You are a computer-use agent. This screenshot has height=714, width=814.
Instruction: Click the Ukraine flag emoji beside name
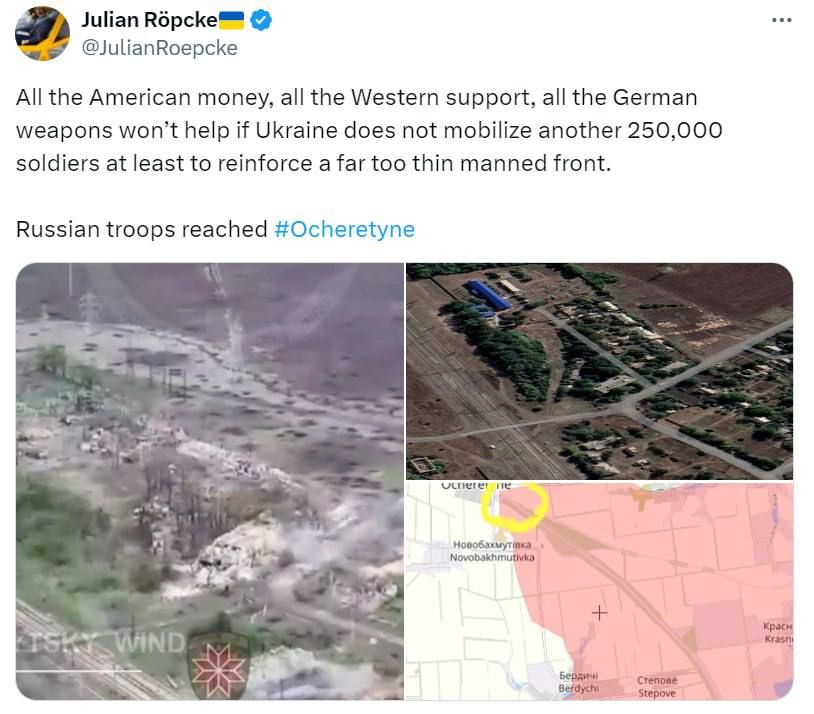pos(232,21)
